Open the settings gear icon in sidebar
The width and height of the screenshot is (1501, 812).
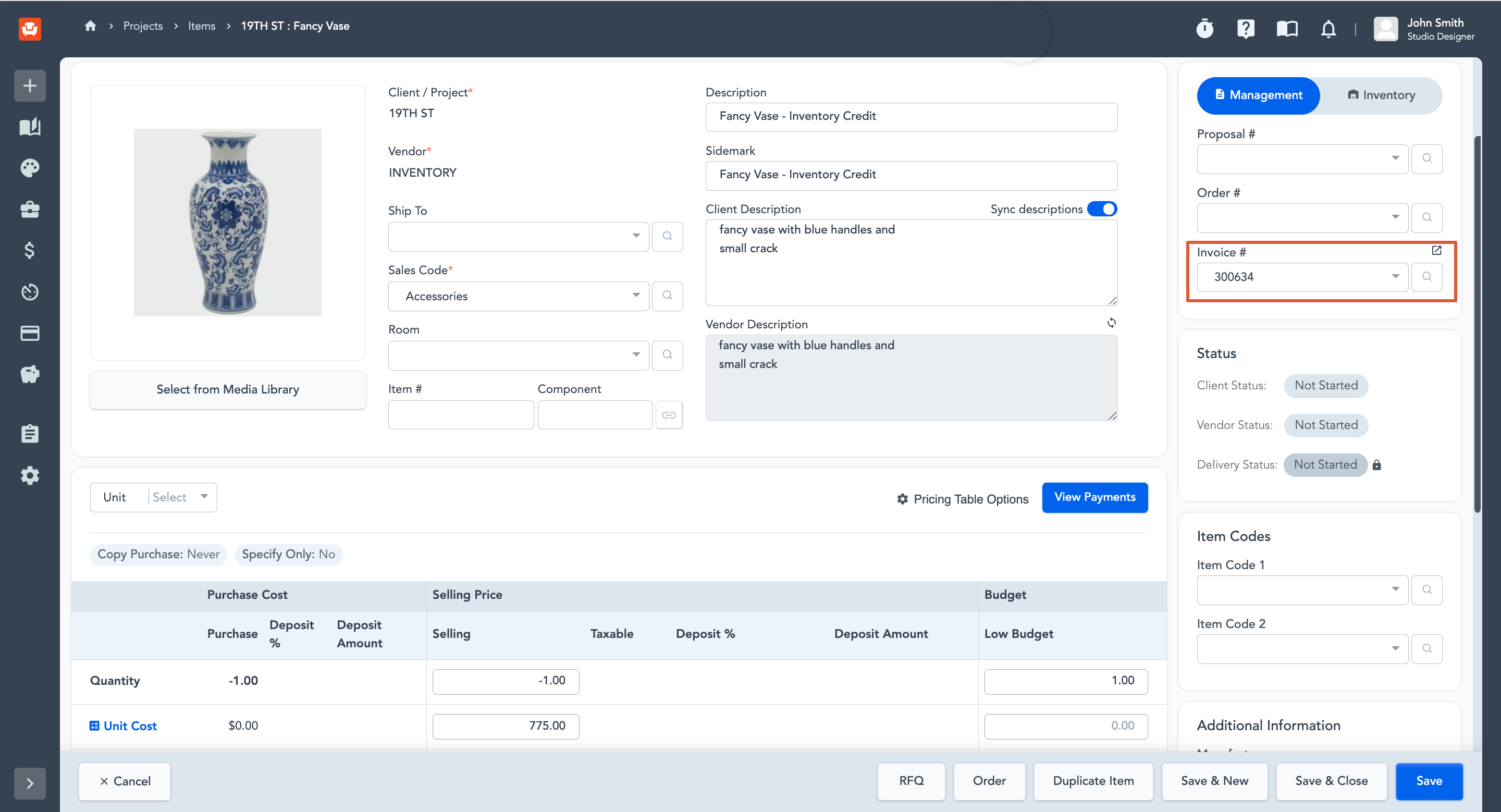tap(30, 475)
